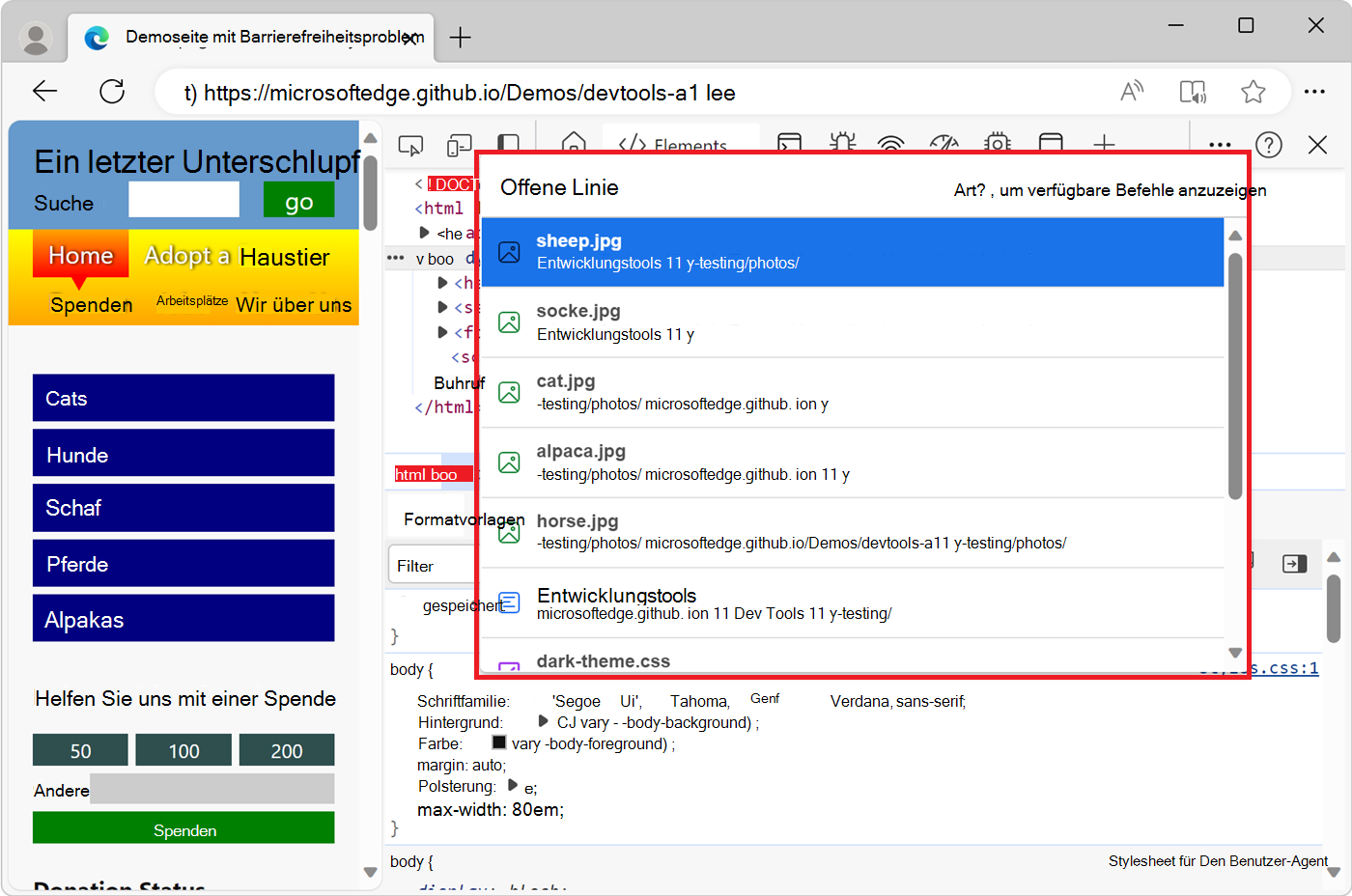Select socke.jpg in the file list

[852, 322]
